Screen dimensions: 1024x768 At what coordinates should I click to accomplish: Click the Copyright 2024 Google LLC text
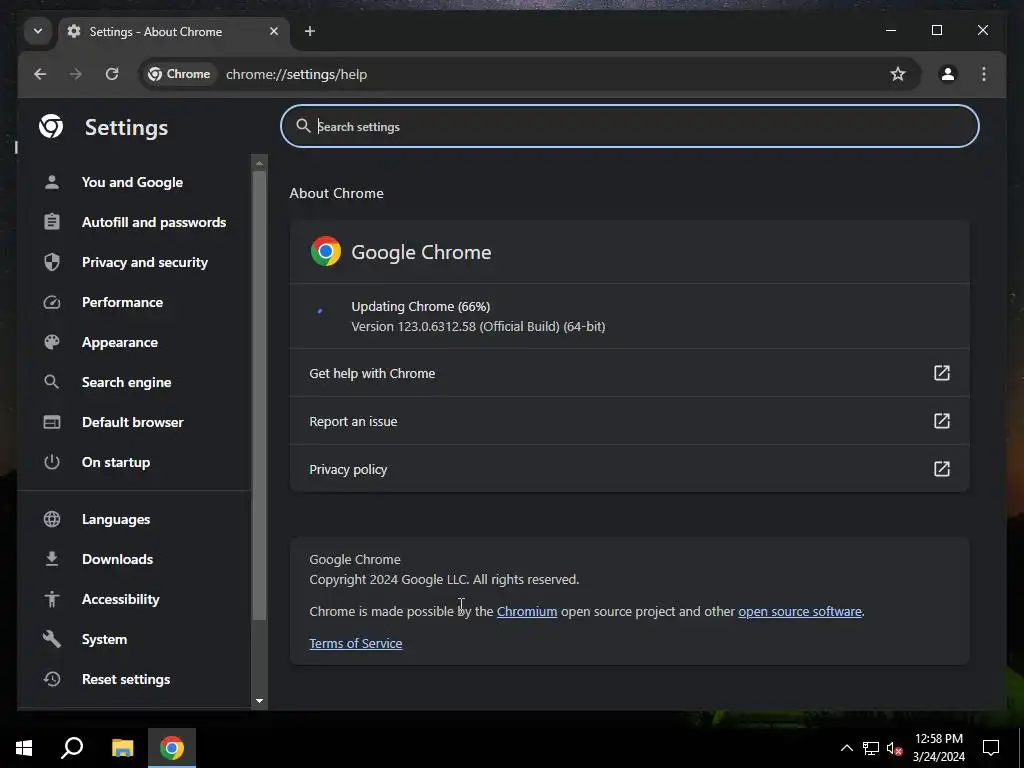tap(444, 579)
